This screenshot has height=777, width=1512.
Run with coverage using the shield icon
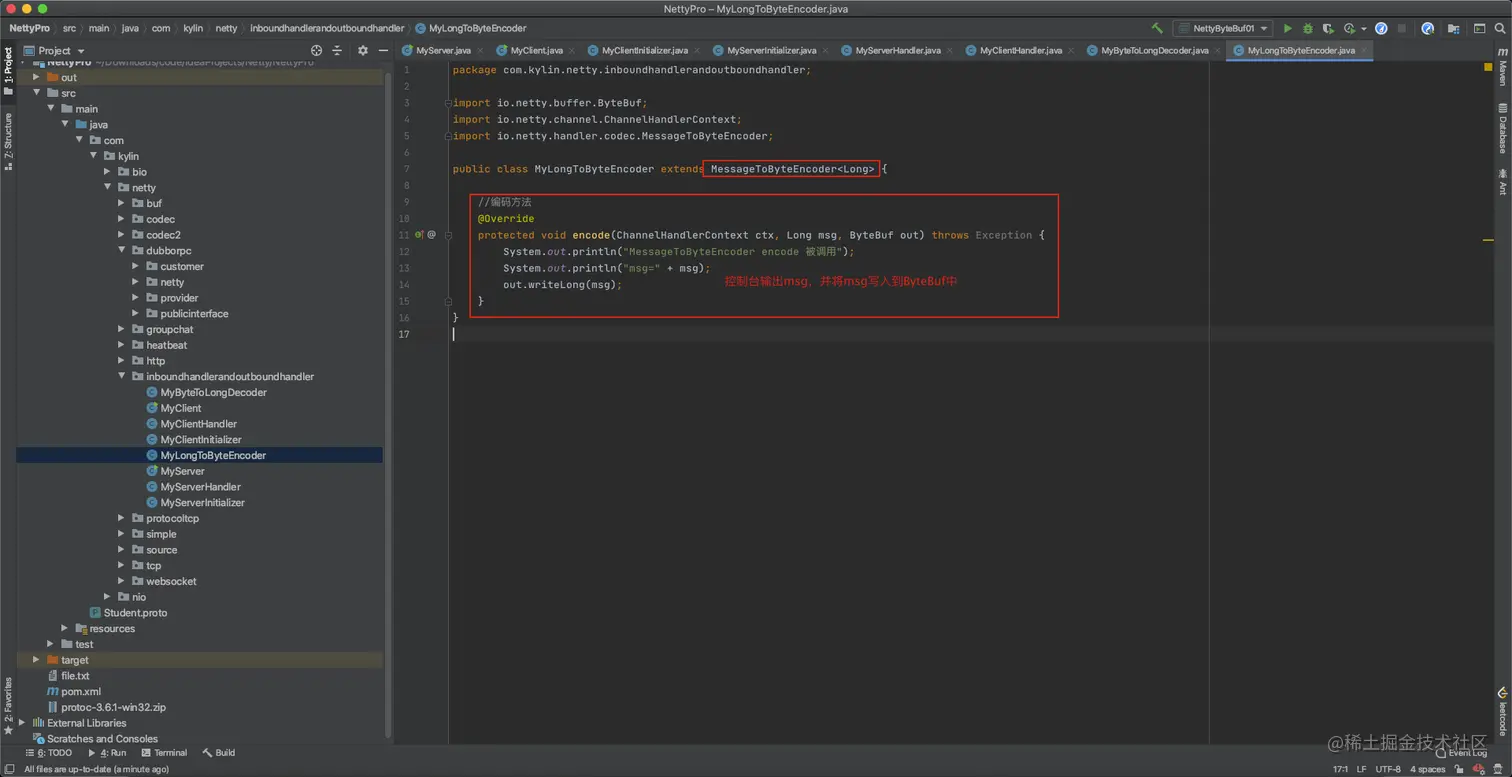coord(1328,29)
